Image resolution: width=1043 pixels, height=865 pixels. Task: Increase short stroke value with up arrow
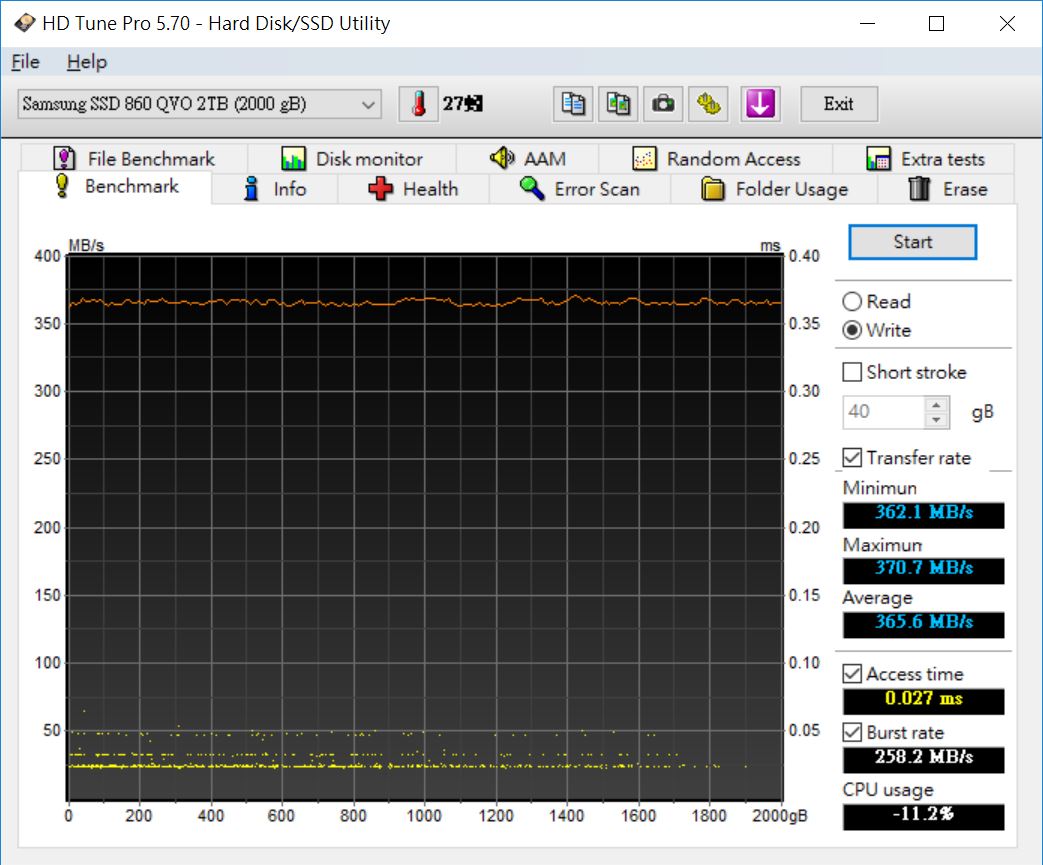[937, 405]
